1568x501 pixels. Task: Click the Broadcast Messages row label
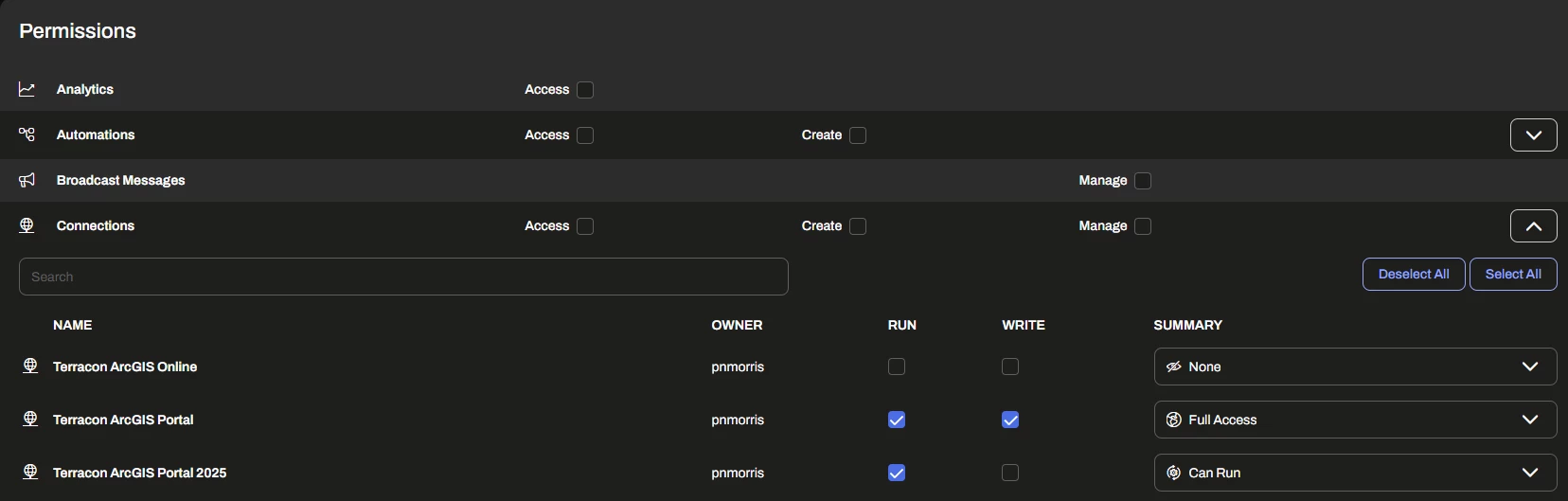click(121, 180)
